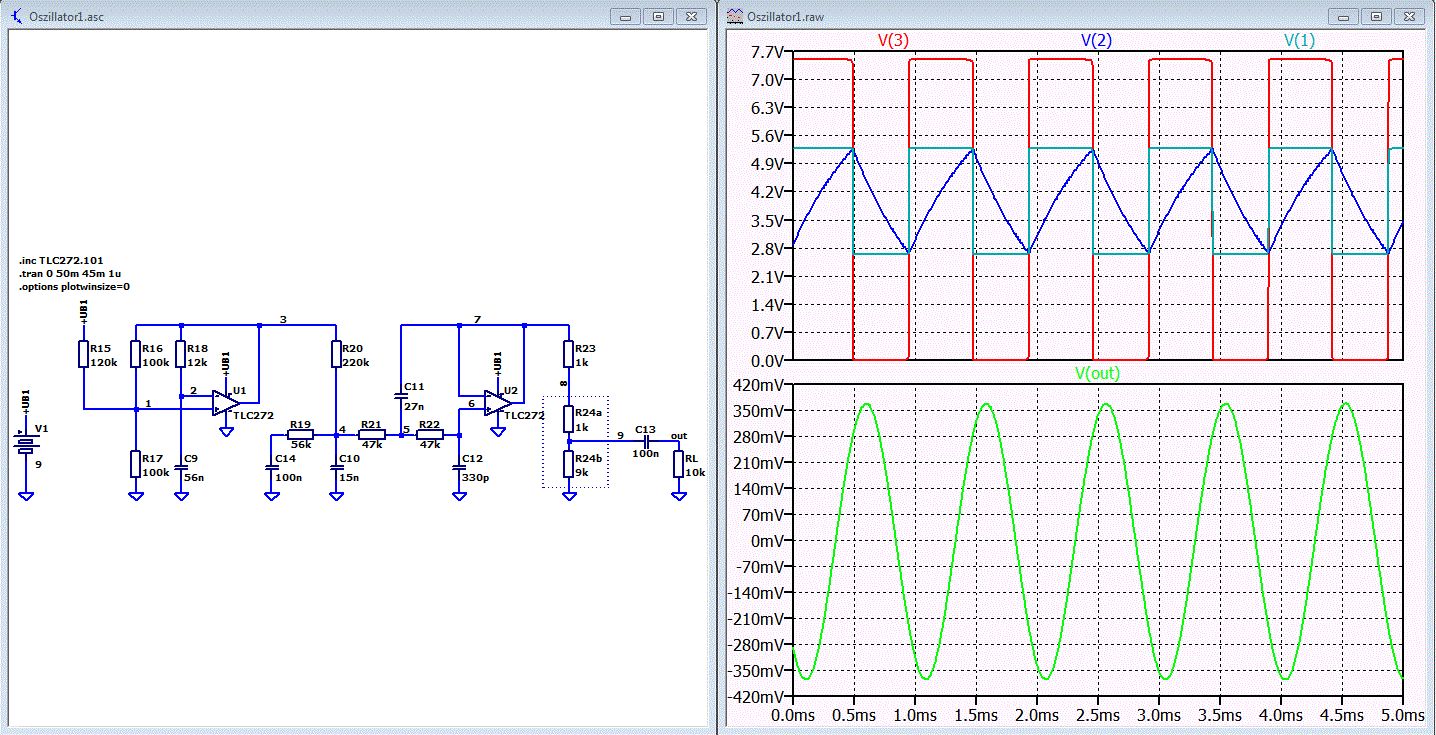
Task: Select the C13 100n coupling capacitor
Action: tap(645, 441)
